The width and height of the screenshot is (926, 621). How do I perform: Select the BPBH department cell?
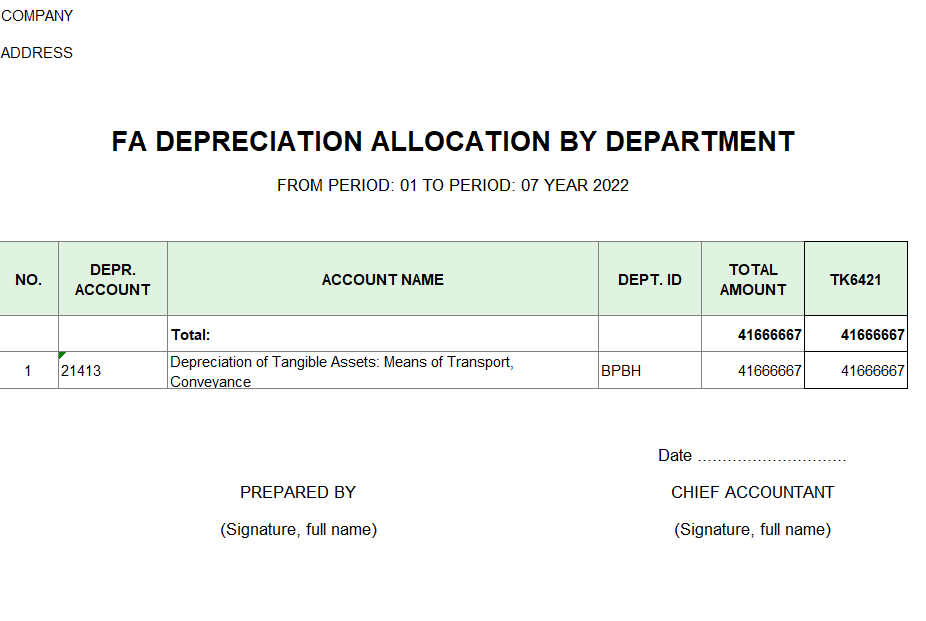[621, 371]
